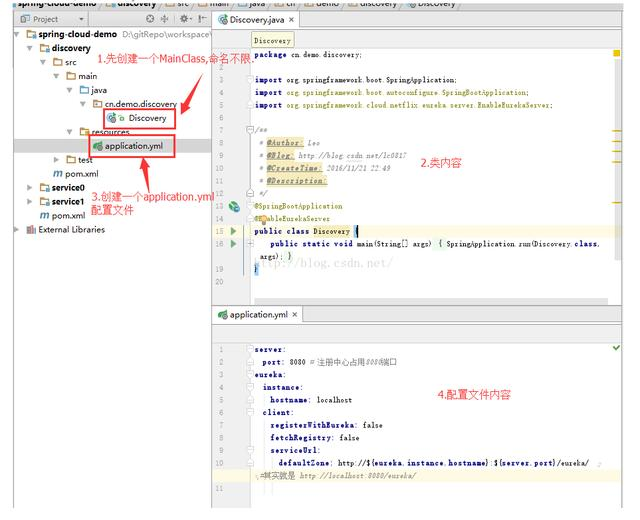Unfold the main method on line 16

(250, 244)
